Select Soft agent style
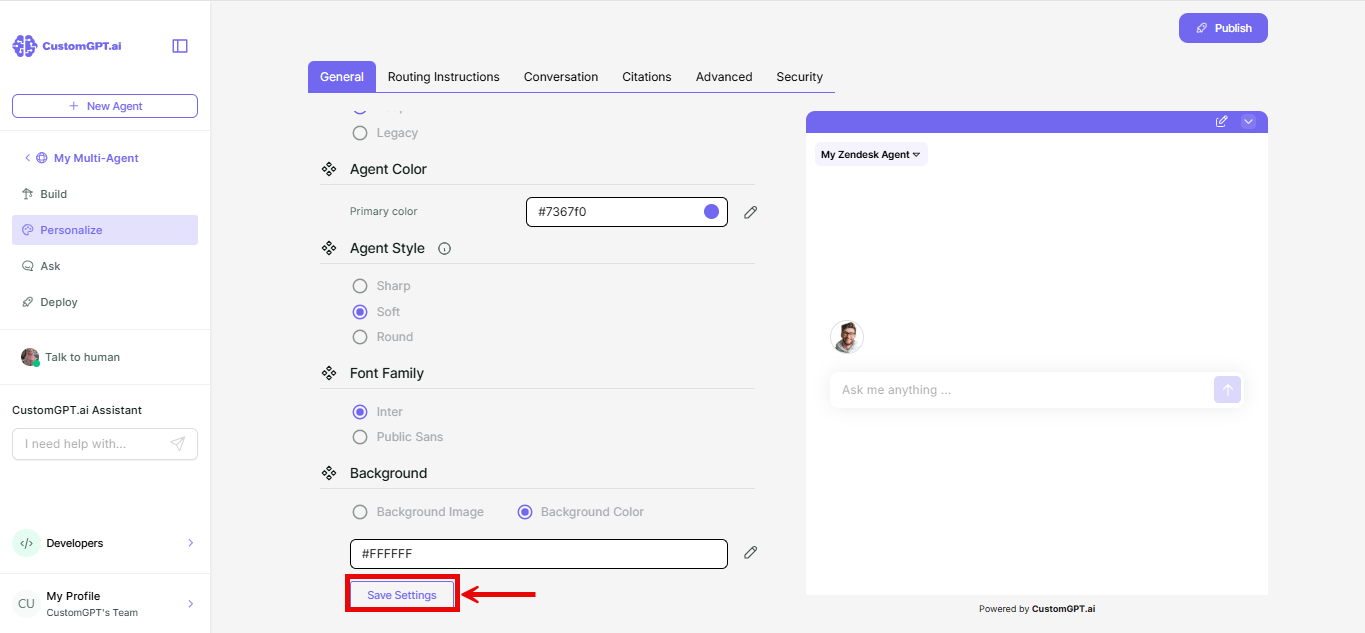The width and height of the screenshot is (1365, 633). pyautogui.click(x=360, y=312)
